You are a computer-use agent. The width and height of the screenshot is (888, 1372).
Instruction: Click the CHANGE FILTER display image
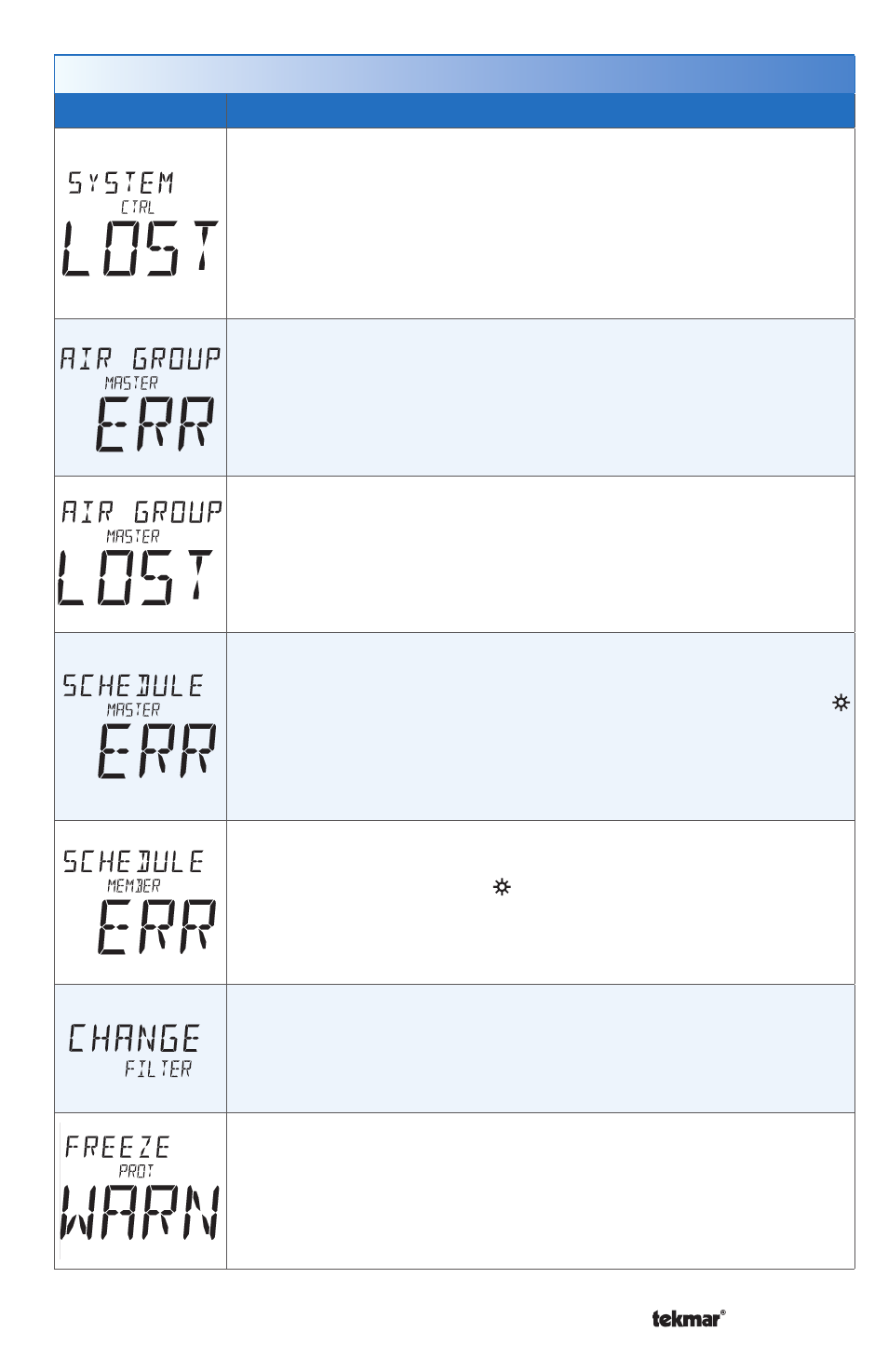pyautogui.click(x=134, y=1050)
